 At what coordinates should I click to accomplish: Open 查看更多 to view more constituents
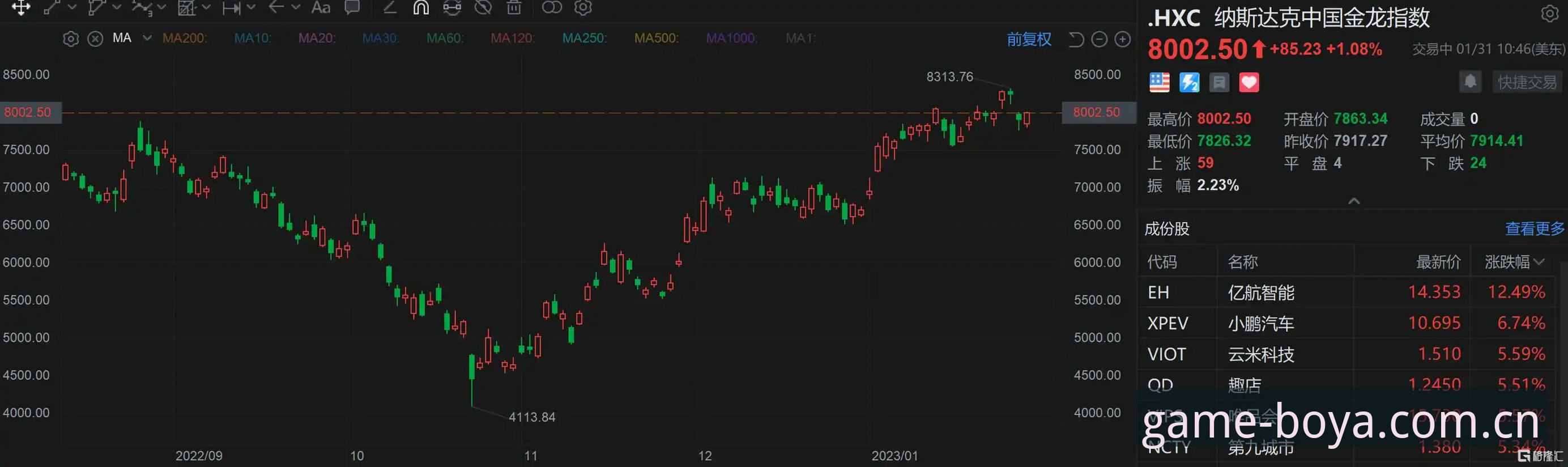(1535, 229)
